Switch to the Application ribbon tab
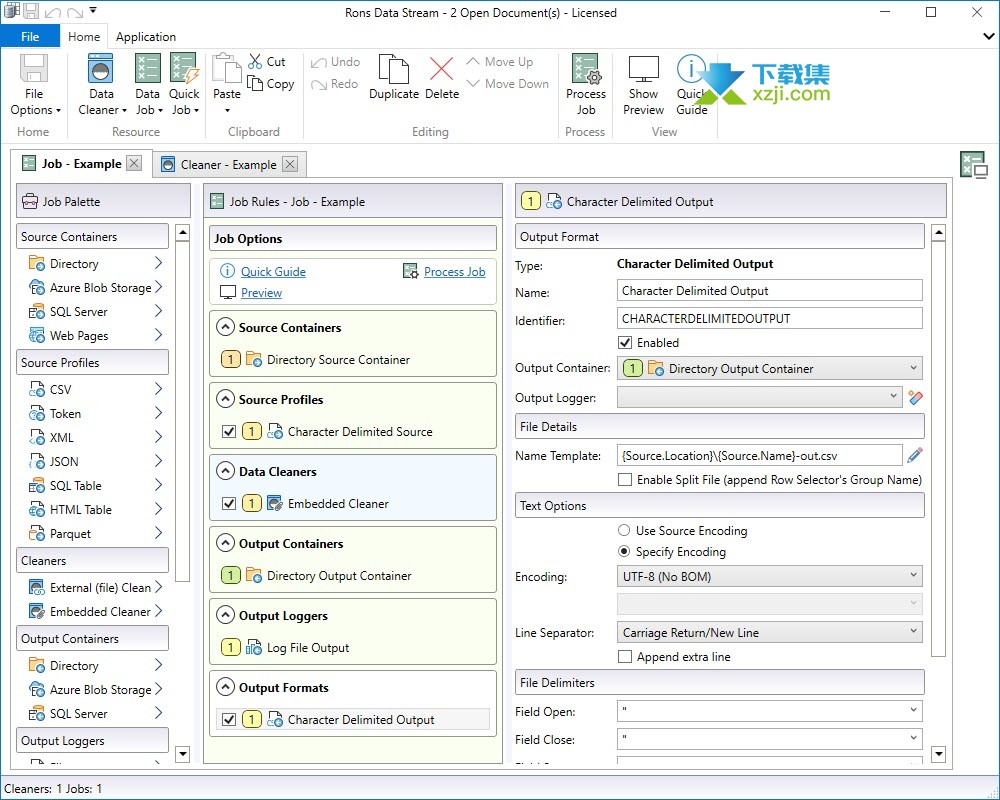Image resolution: width=1000 pixels, height=800 pixels. point(145,36)
